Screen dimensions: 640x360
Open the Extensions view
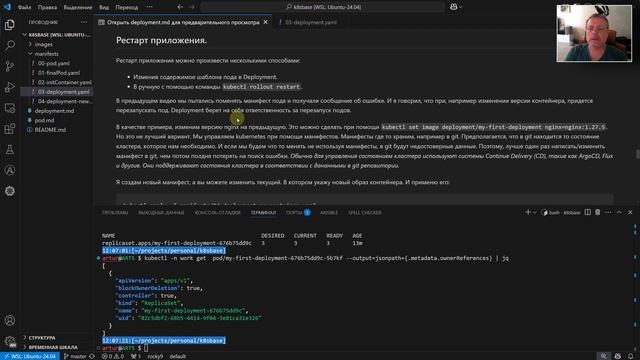pyautogui.click(x=10, y=129)
